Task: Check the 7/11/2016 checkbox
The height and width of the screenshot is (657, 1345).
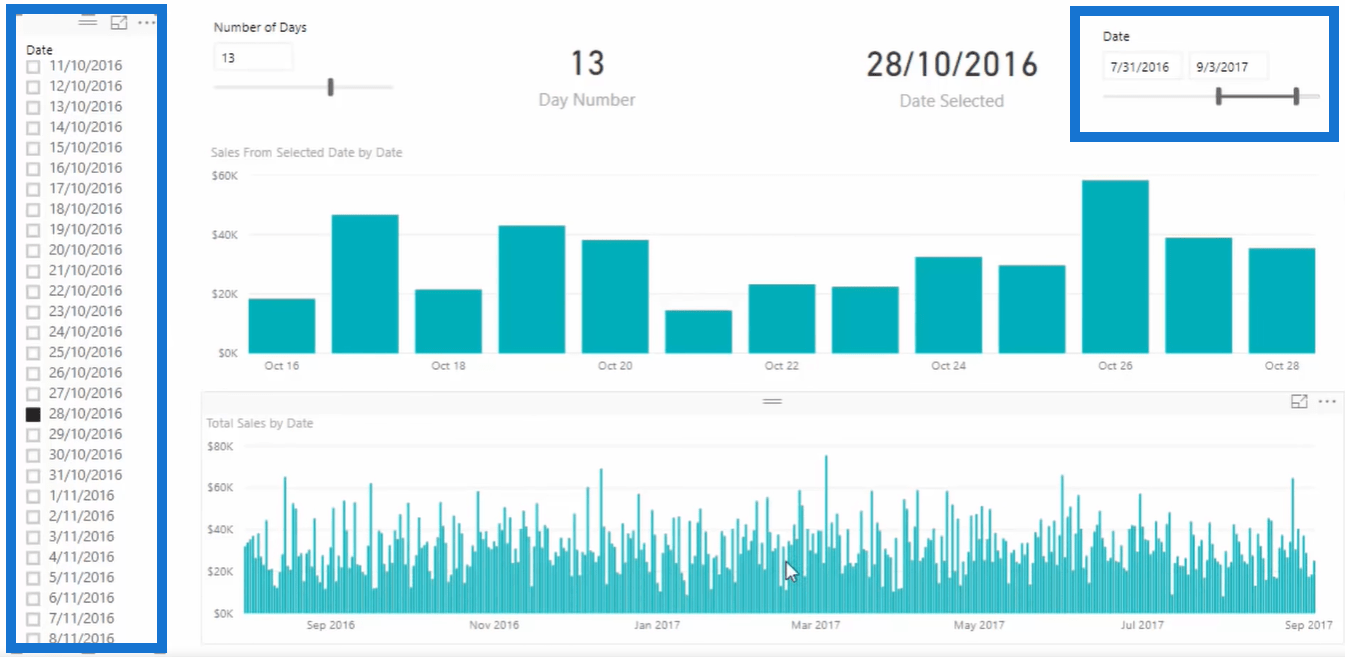Action: pos(33,620)
